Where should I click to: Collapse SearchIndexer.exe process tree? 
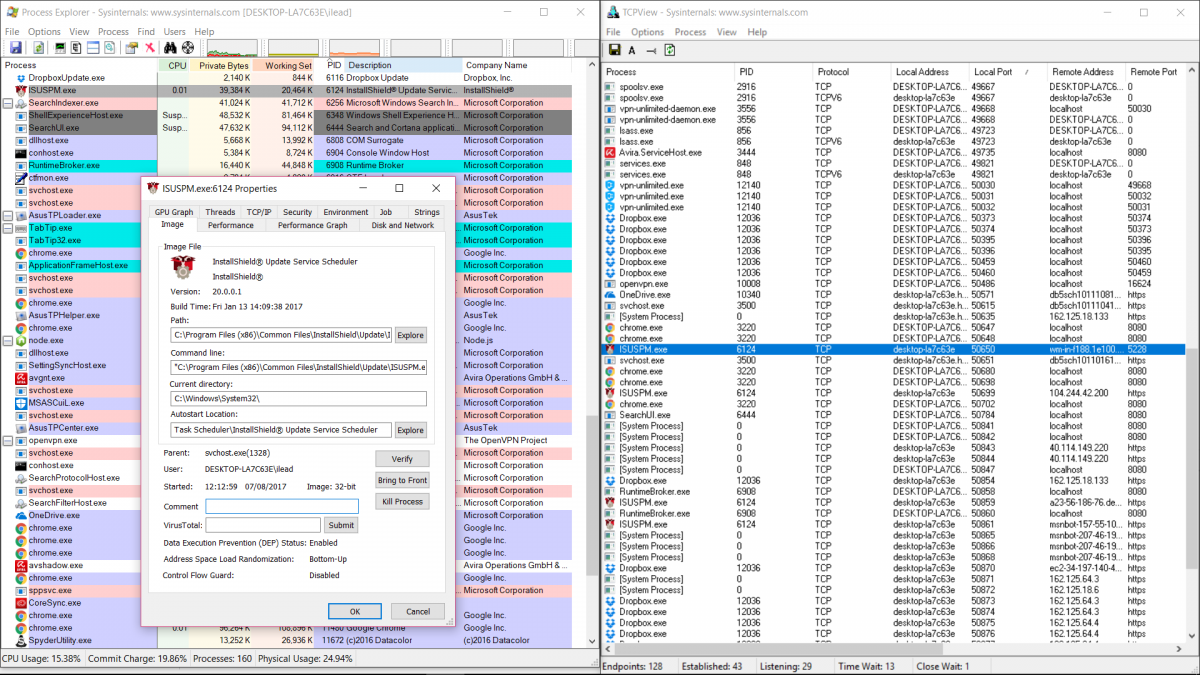coord(8,103)
